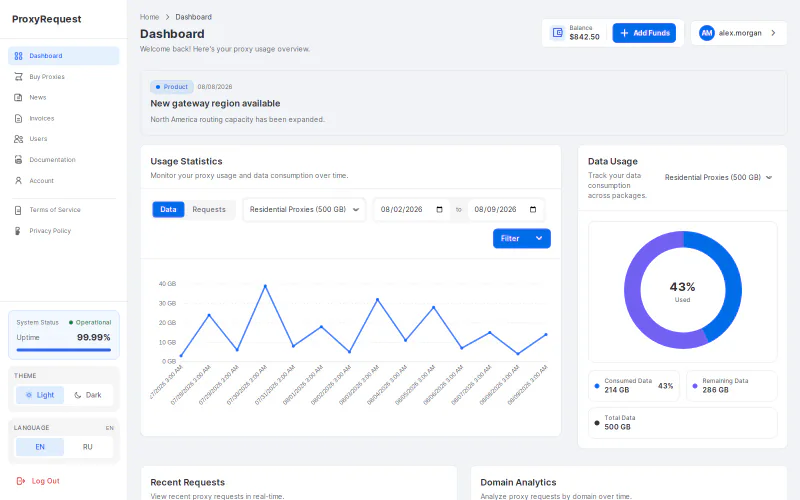The width and height of the screenshot is (800, 500).
Task: Click the Operational status indicator
Action: [x=90, y=322]
